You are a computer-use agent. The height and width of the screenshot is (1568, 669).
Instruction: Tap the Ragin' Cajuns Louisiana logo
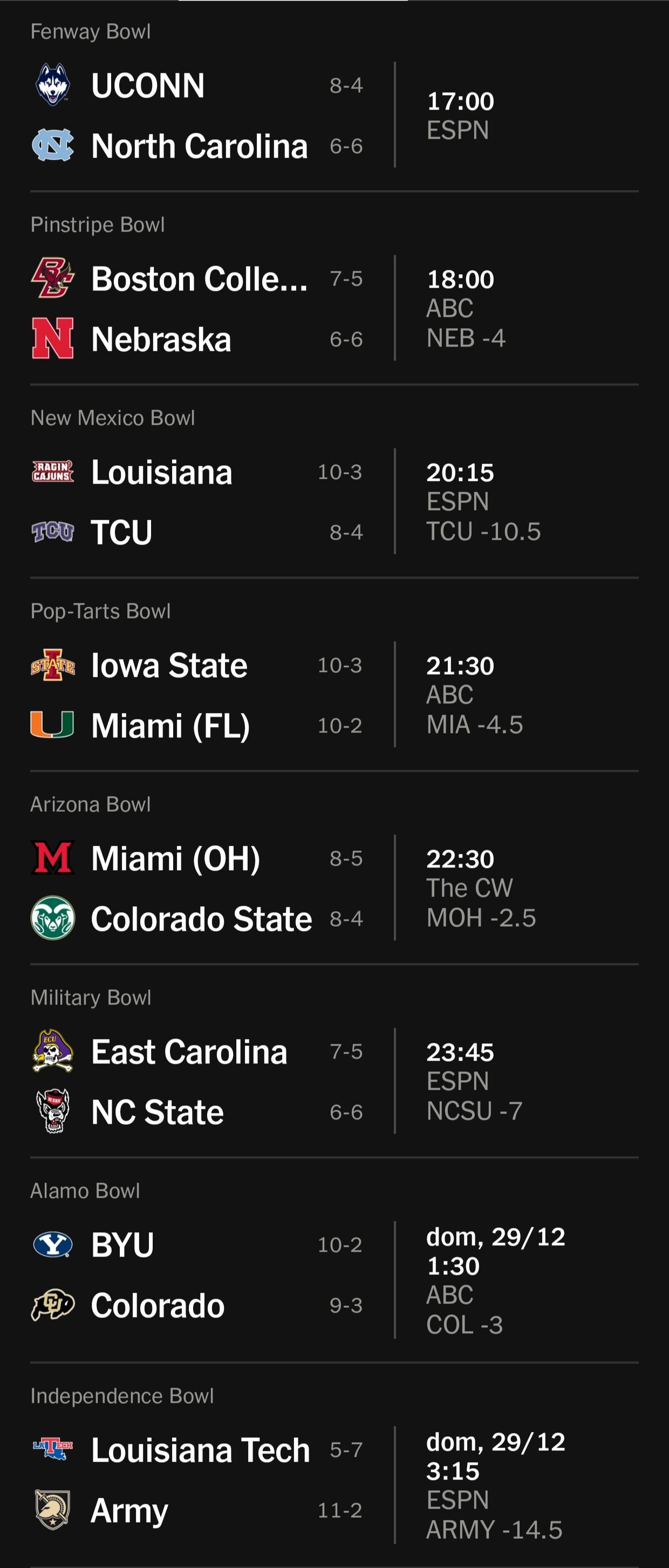(53, 472)
